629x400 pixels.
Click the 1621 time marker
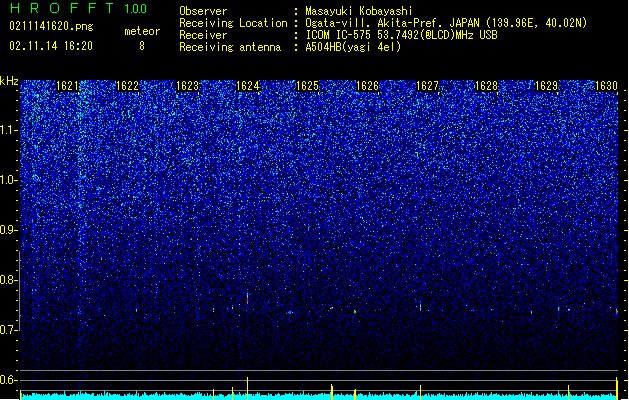click(x=67, y=86)
